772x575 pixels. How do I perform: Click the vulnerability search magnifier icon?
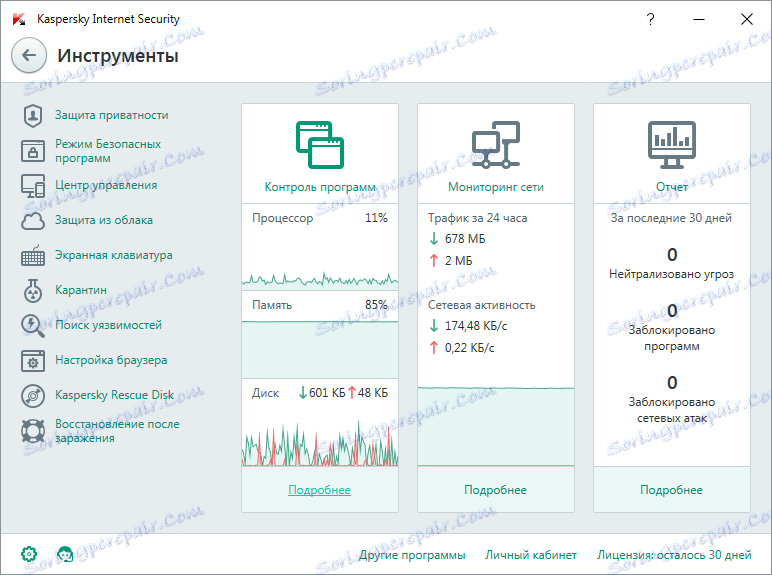tap(33, 325)
